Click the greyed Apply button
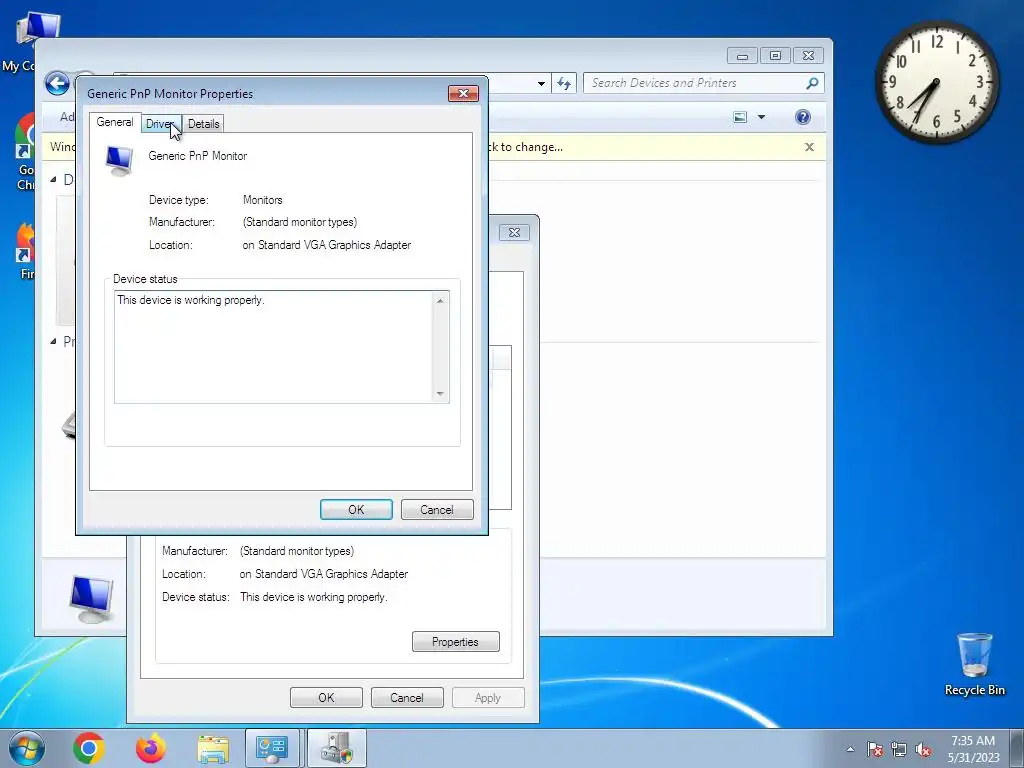 click(x=488, y=697)
